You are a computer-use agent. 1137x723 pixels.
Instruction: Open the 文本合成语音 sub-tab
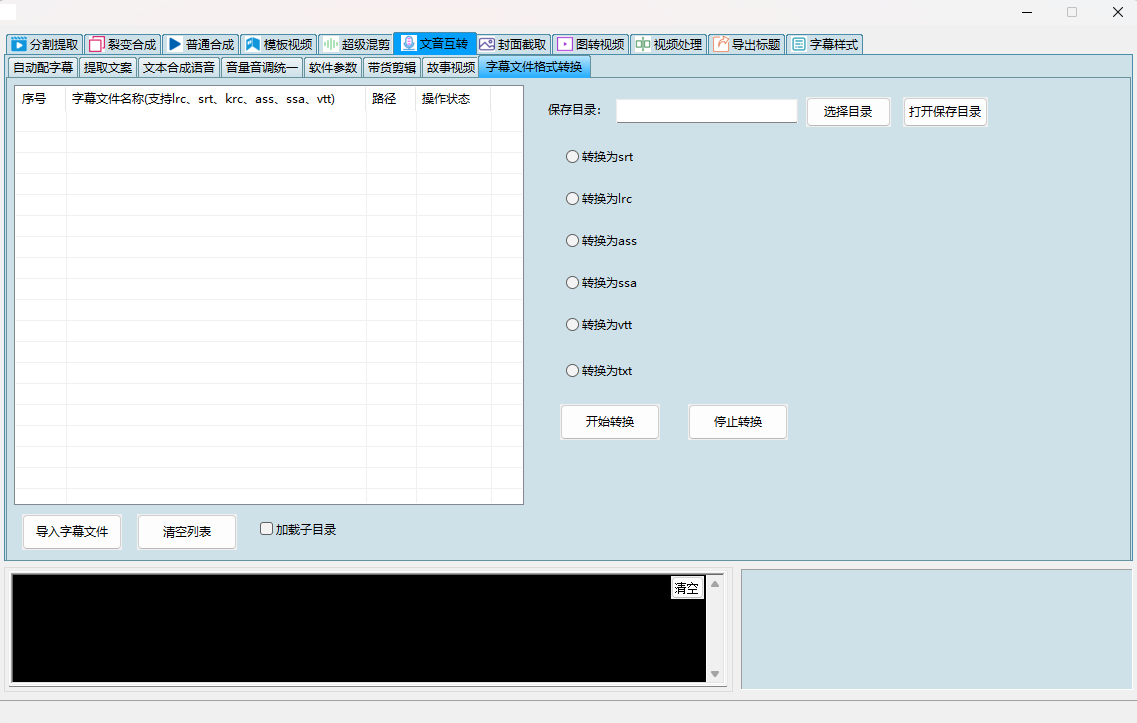(x=178, y=68)
